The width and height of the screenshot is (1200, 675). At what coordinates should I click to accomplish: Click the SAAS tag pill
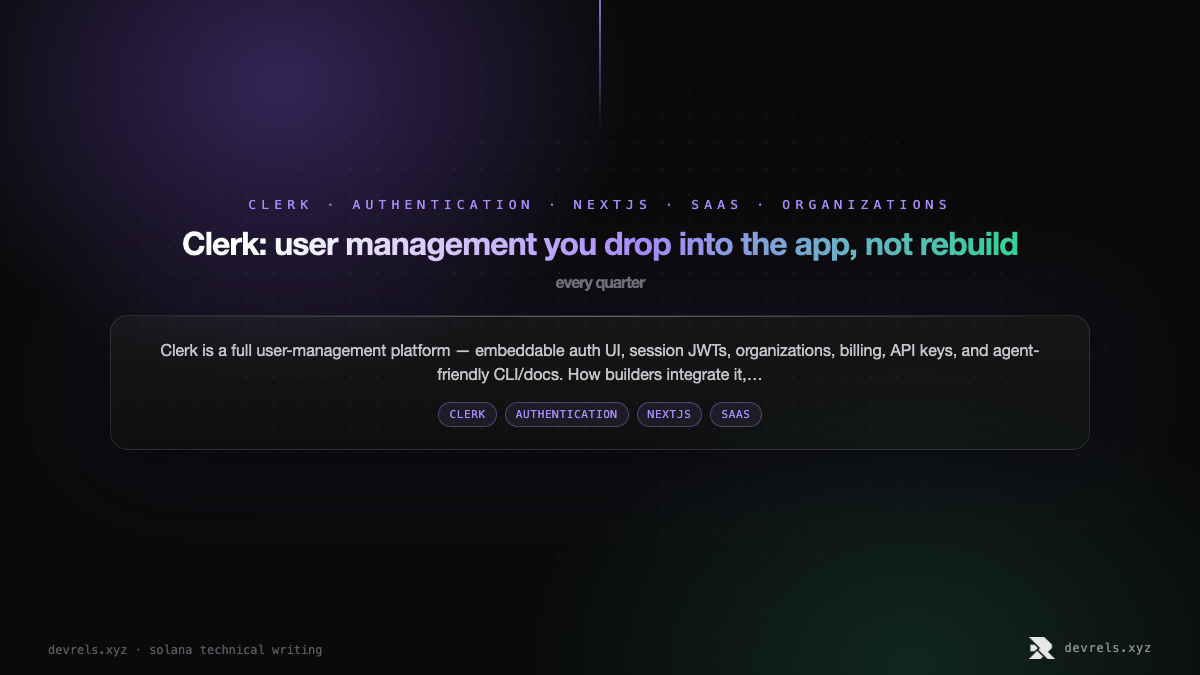[x=735, y=414]
